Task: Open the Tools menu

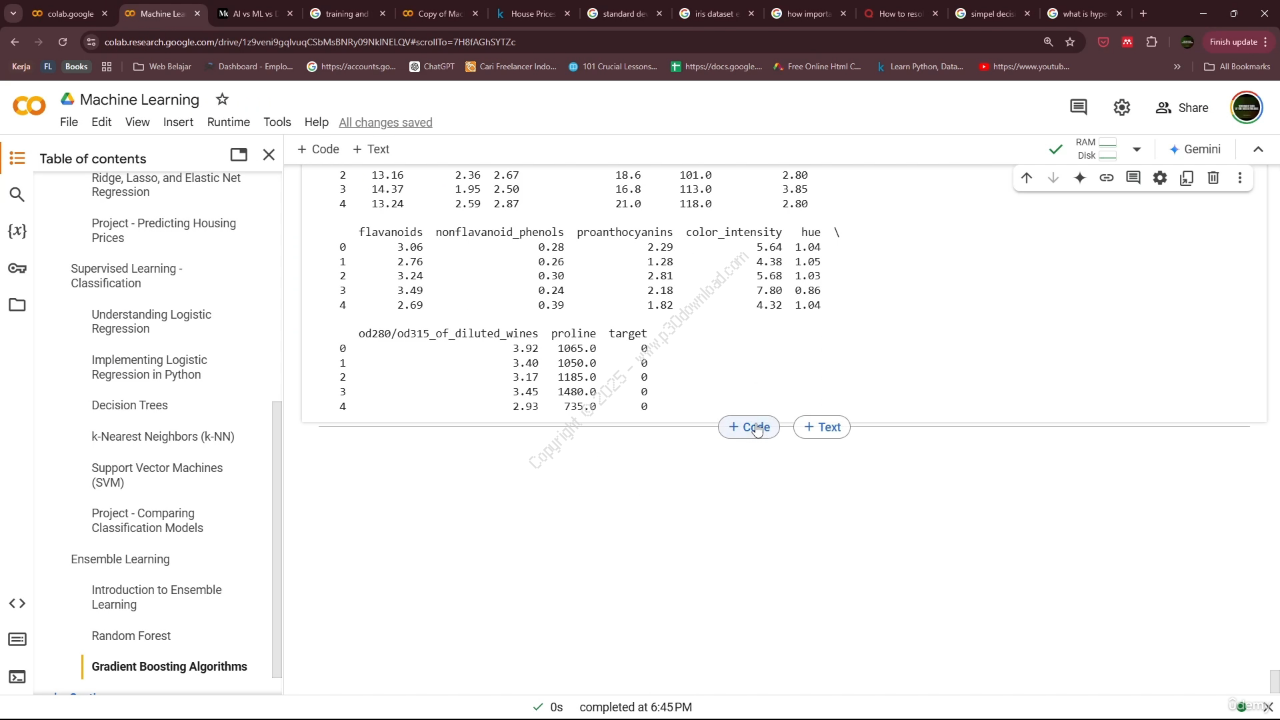Action: 277,122
